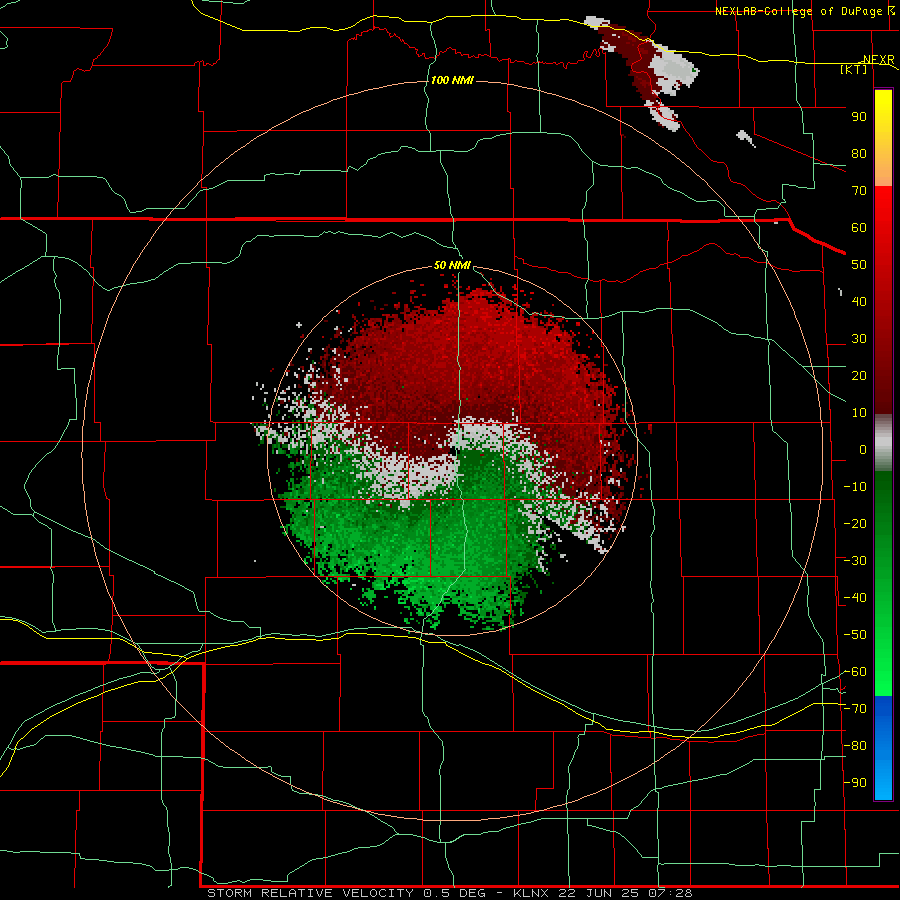This screenshot has width=900, height=900.
Task: Click the 0 value on the velocity scale
Action: (x=863, y=449)
